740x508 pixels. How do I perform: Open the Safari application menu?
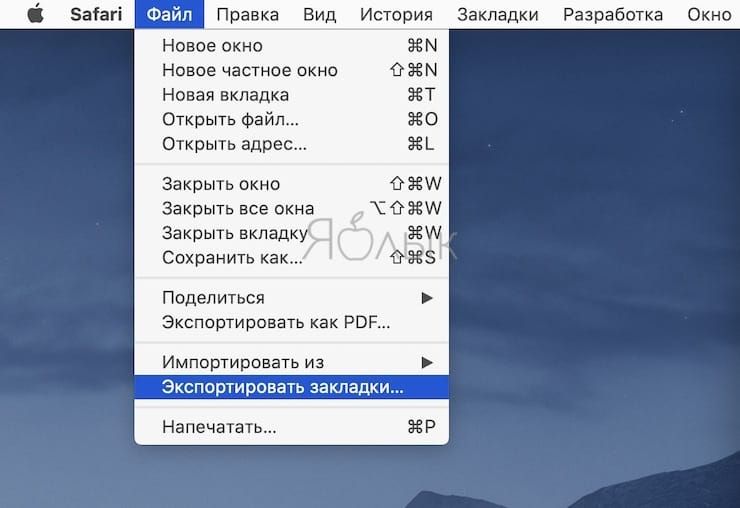[96, 14]
